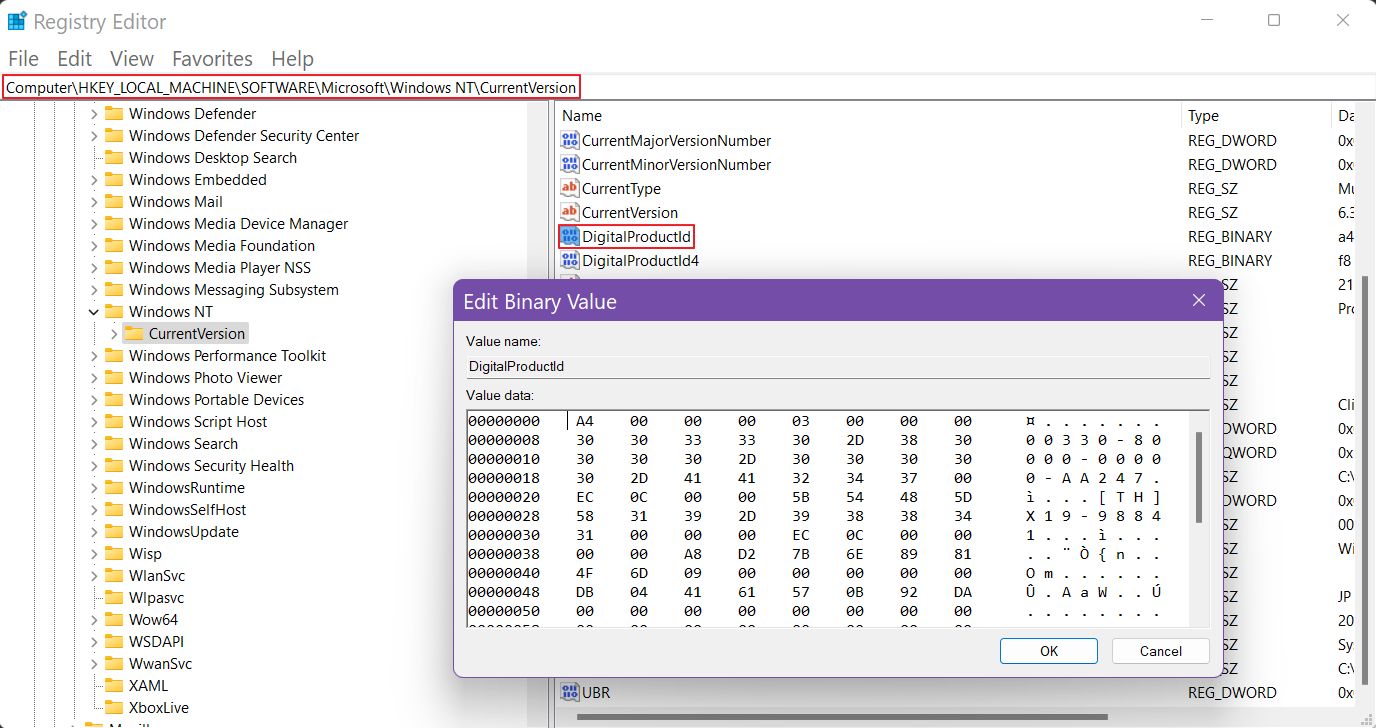Click inside the registry path address bar
Screen dimensions: 1376x728
[292, 87]
